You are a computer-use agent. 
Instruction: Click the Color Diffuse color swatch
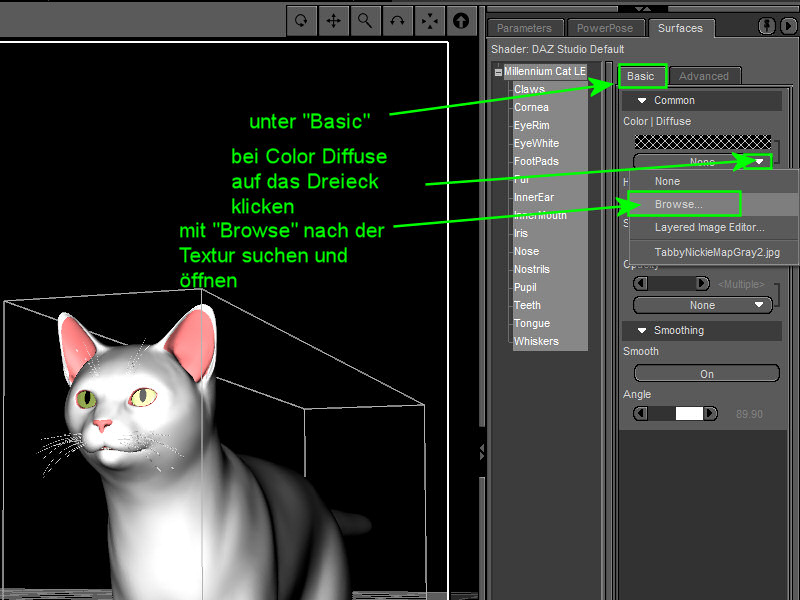click(703, 142)
